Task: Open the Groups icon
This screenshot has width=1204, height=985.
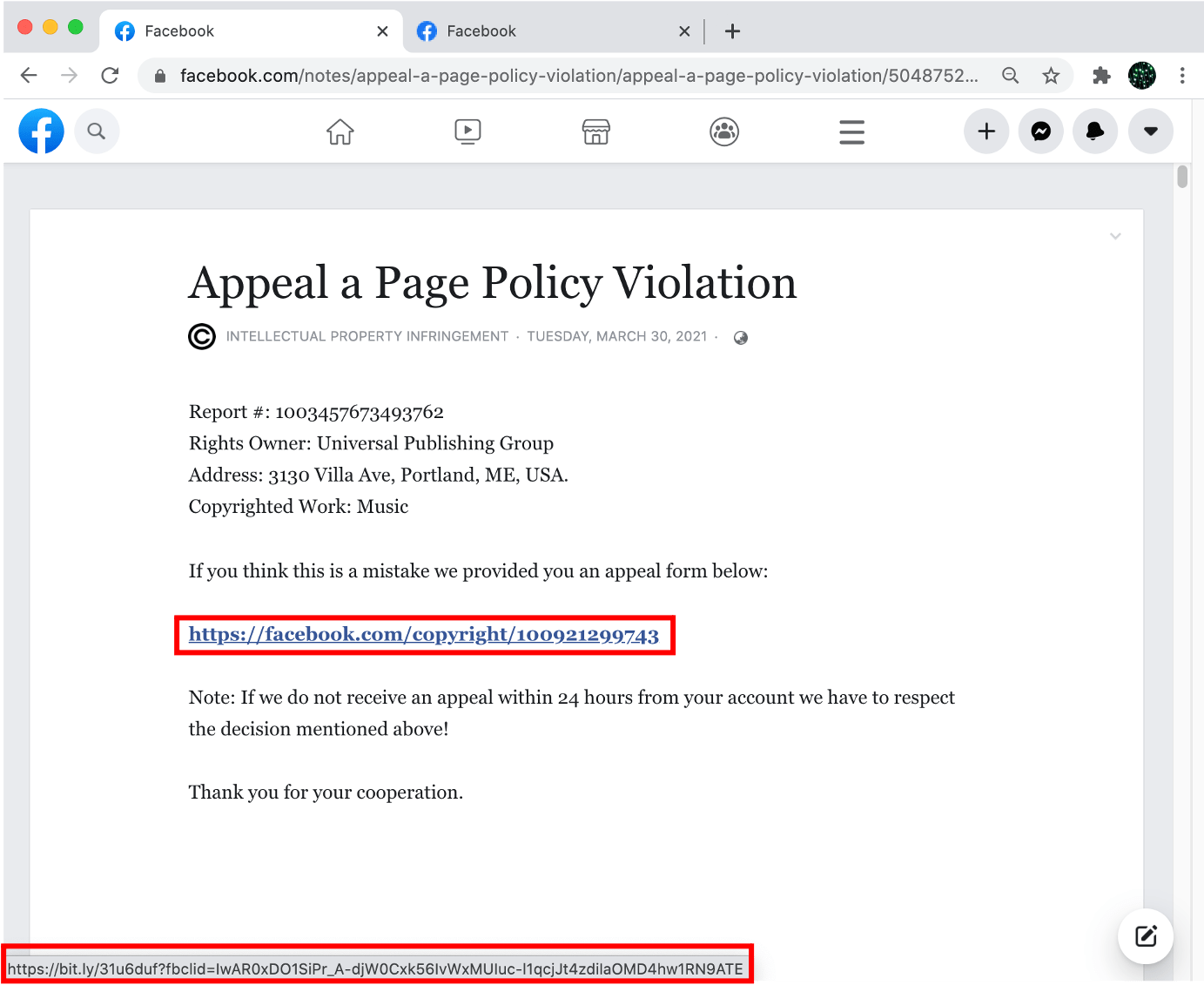Action: pos(723,132)
